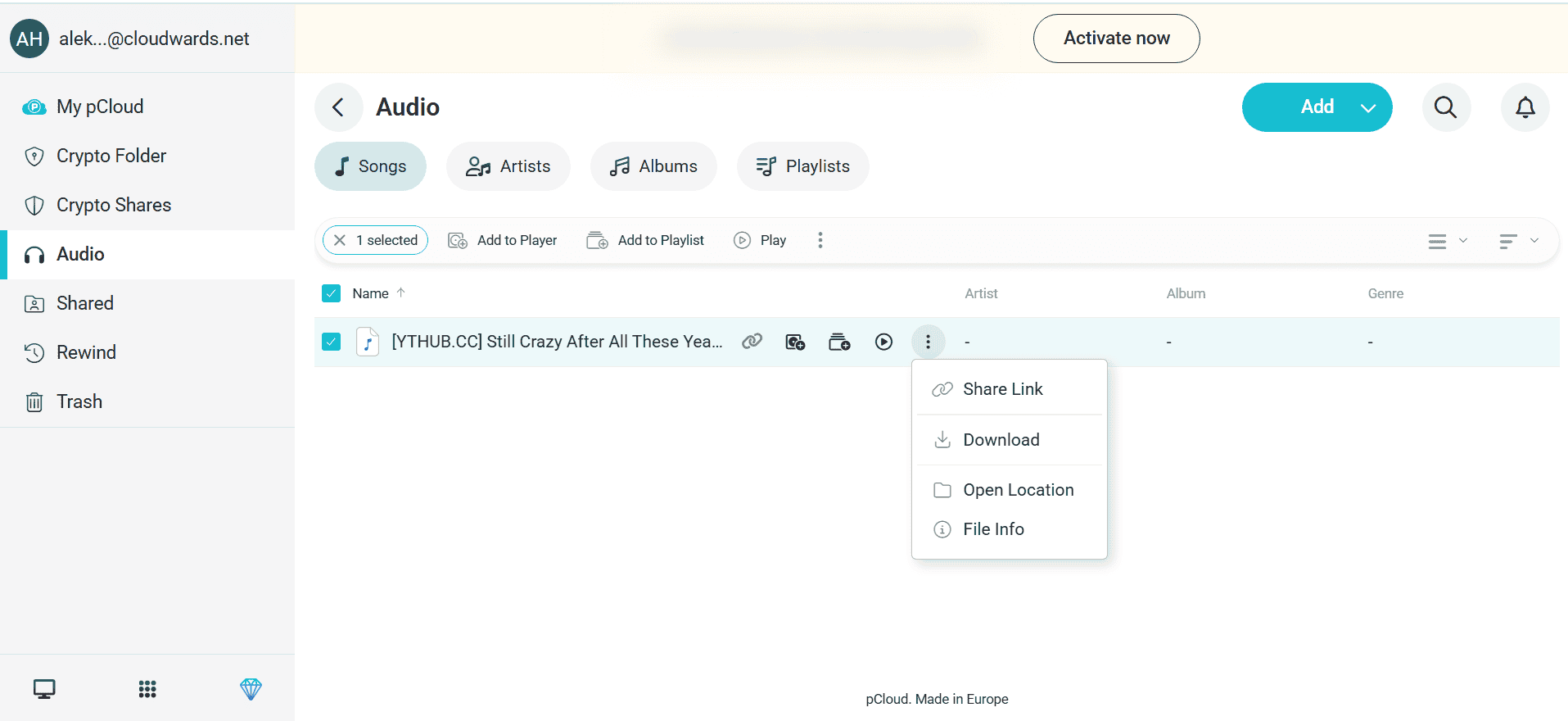Open the list view layout dropdown

tap(1448, 241)
